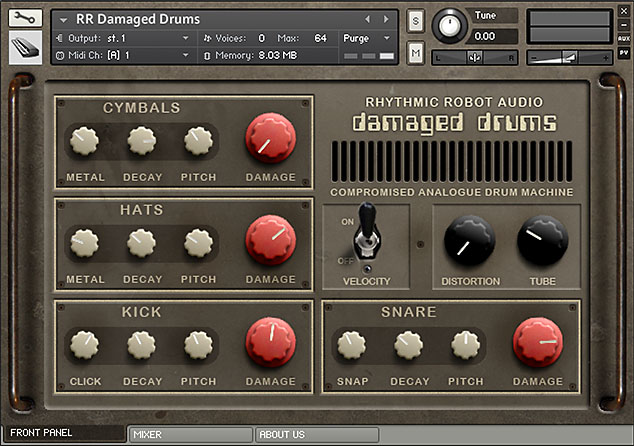
Task: Click the Cymbals Decay knob
Action: 142,141
